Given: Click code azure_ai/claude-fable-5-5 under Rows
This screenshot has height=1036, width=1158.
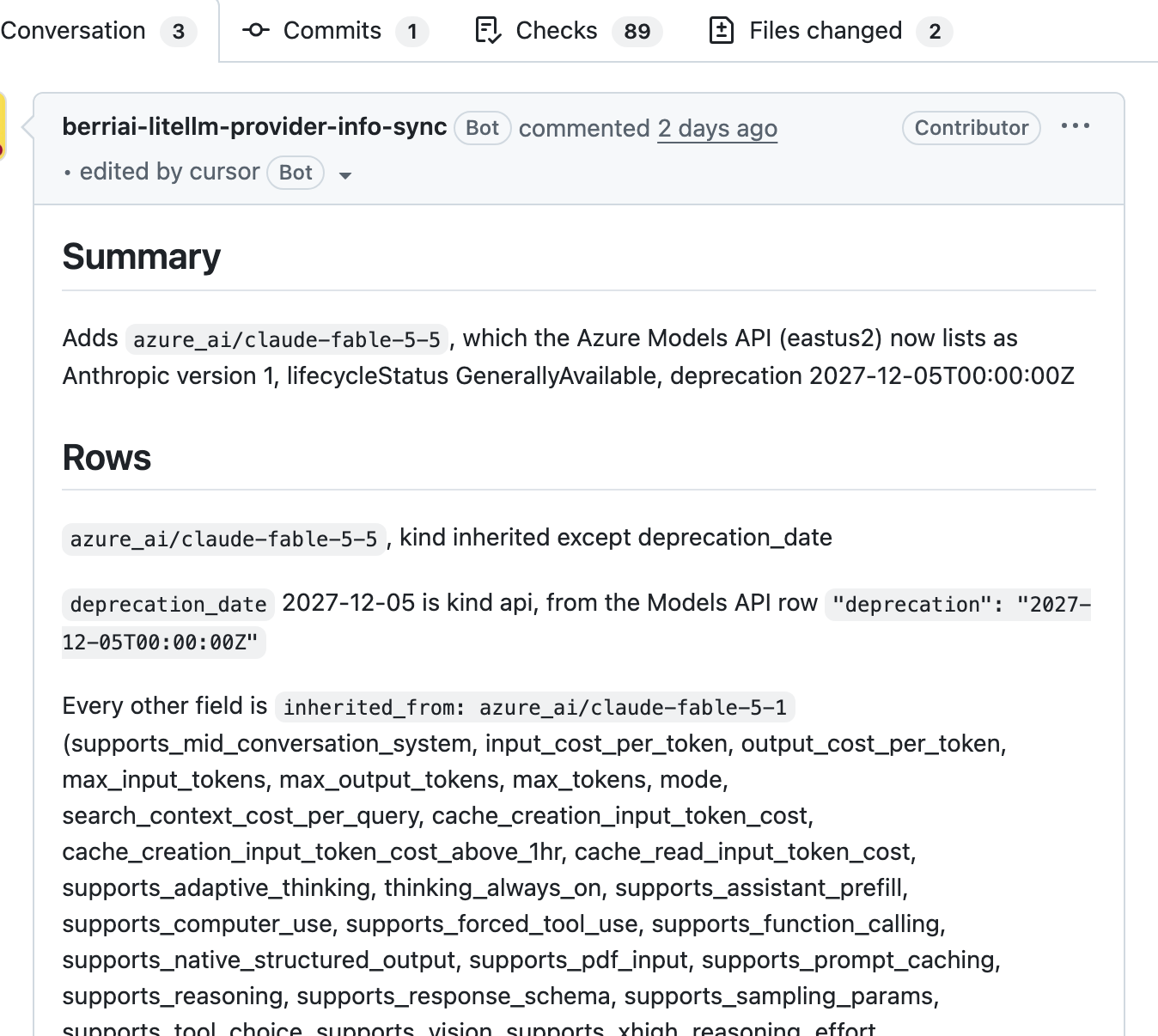Looking at the screenshot, I should [x=223, y=539].
